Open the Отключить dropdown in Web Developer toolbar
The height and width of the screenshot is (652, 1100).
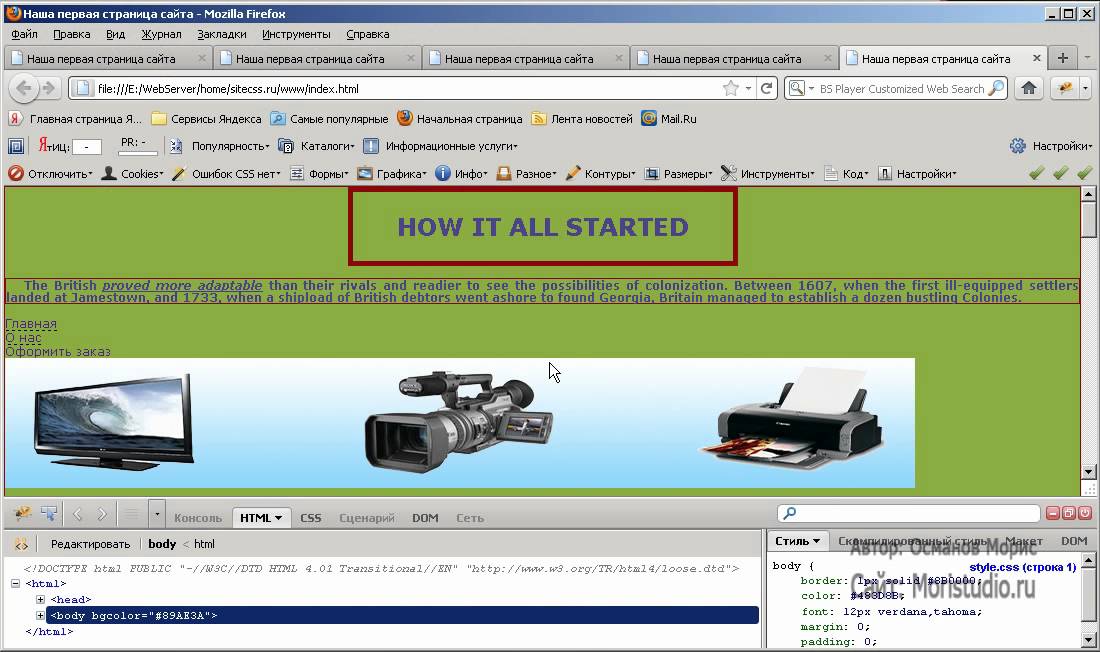(x=50, y=173)
